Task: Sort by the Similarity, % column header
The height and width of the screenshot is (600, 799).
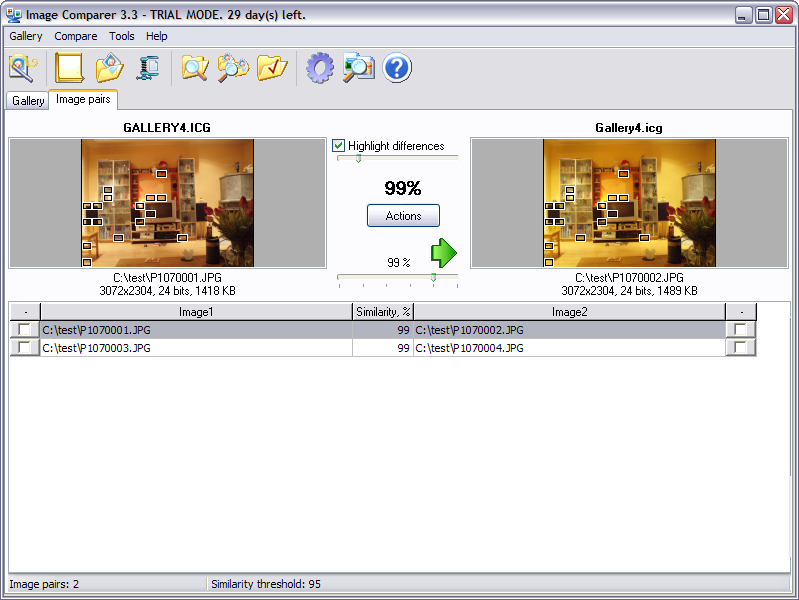Action: pos(383,312)
